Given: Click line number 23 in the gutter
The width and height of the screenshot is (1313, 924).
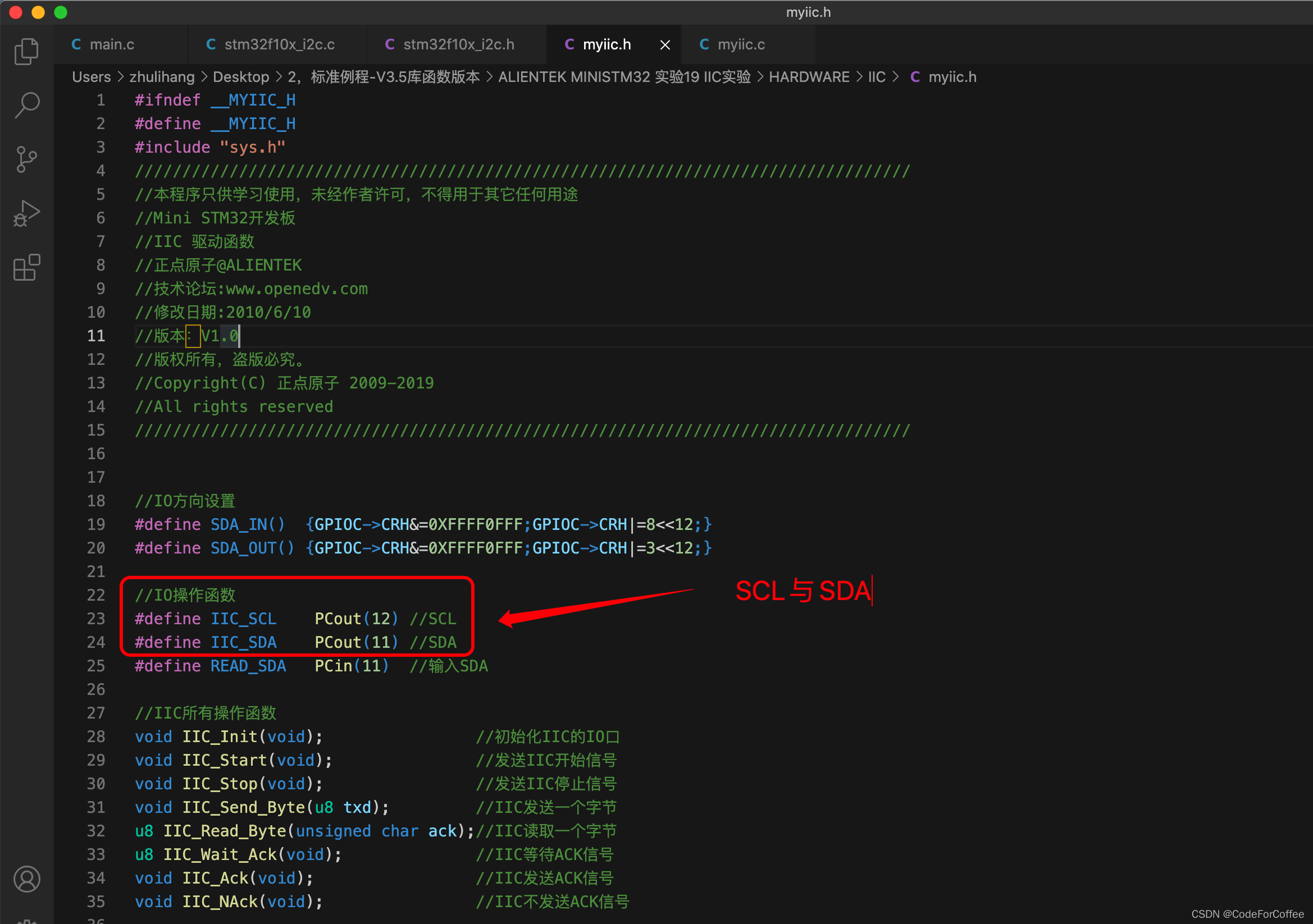Looking at the screenshot, I should 96,619.
